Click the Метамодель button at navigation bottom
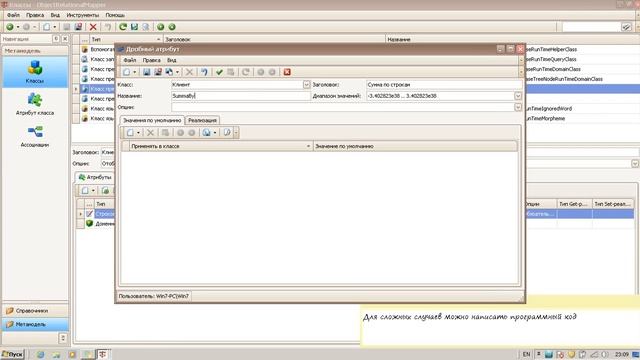Viewport: 640px width, 360px height. [x=35, y=324]
